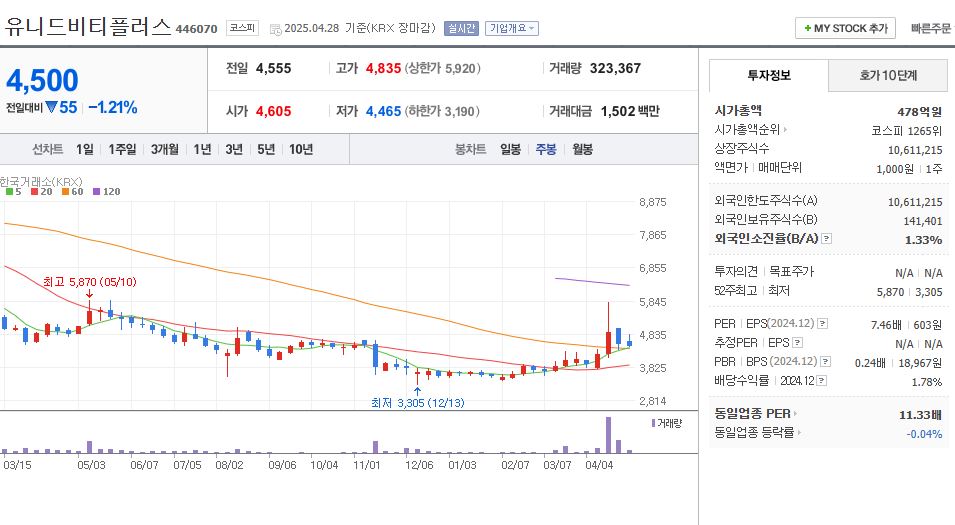Click the 전일 4,555 value
This screenshot has width=955, height=525.
[273, 68]
